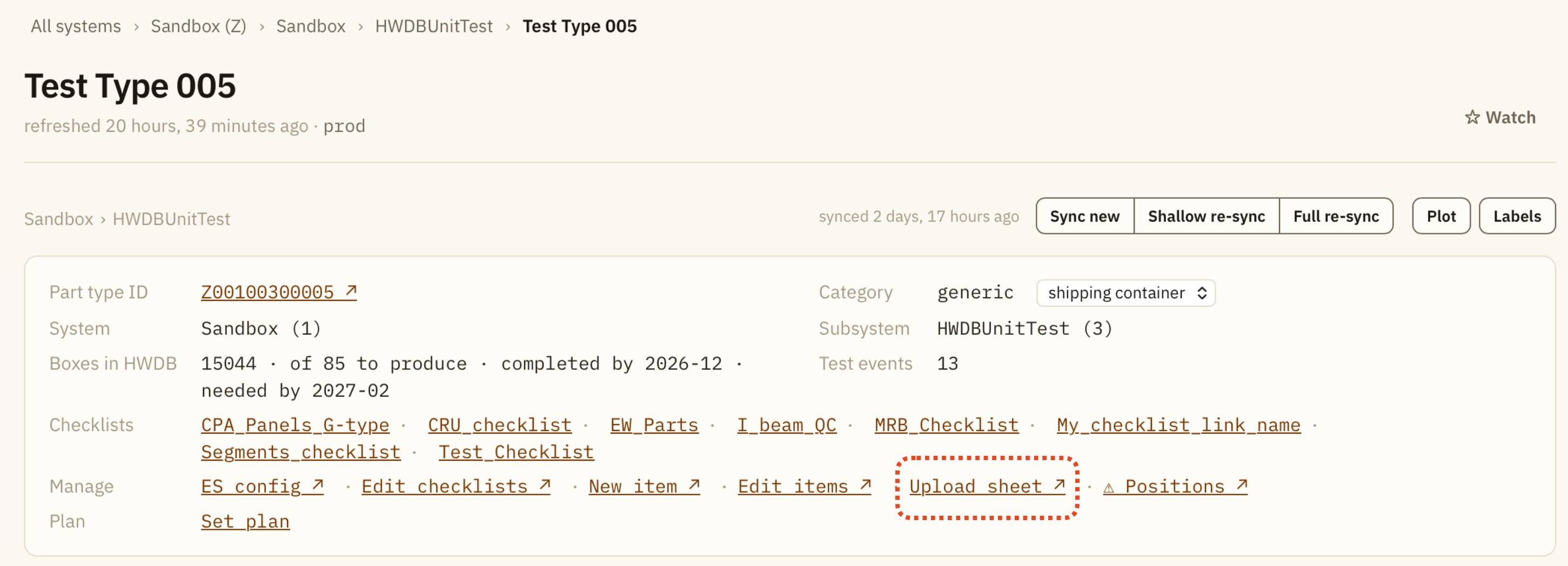Click the Boxes in HWDB count 15044
This screenshot has width=1568, height=566.
click(x=229, y=363)
